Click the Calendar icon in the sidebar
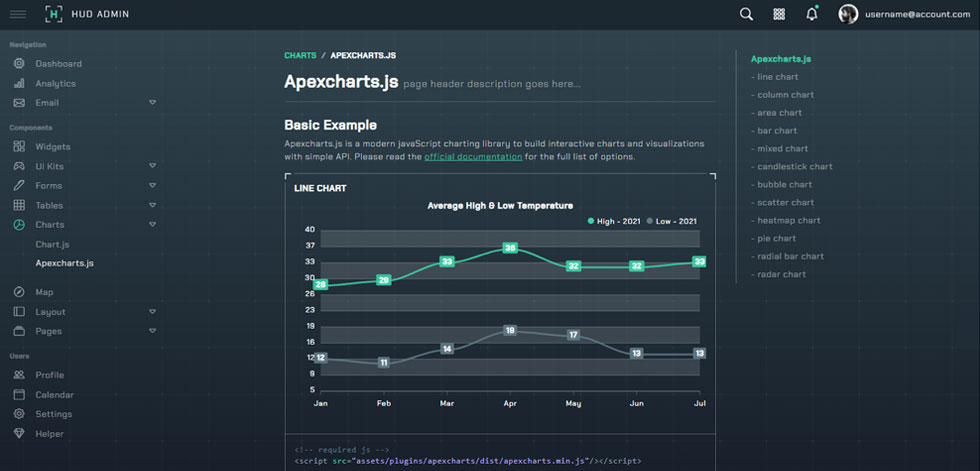Image resolution: width=980 pixels, height=471 pixels. tap(19, 394)
